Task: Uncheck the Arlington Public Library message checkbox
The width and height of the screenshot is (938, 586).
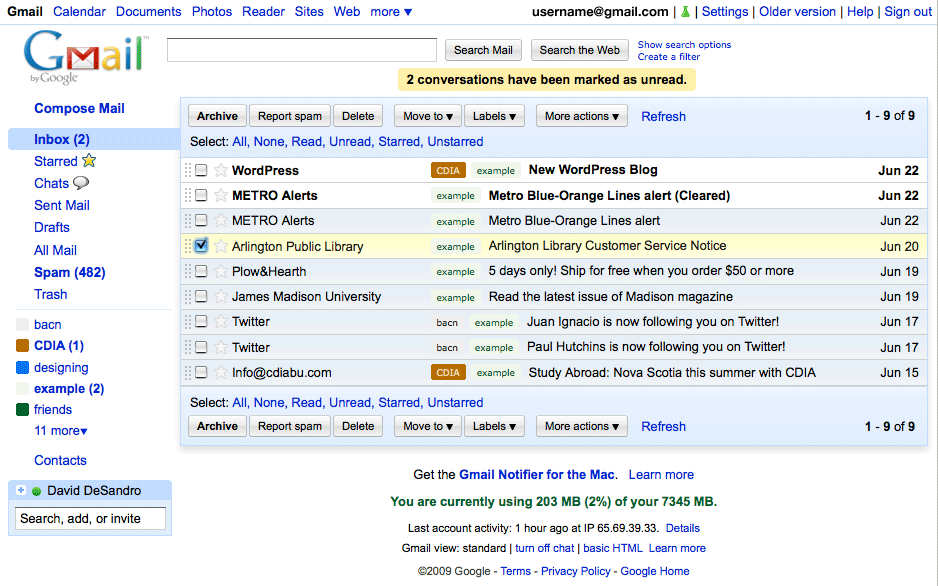Action: (x=203, y=245)
